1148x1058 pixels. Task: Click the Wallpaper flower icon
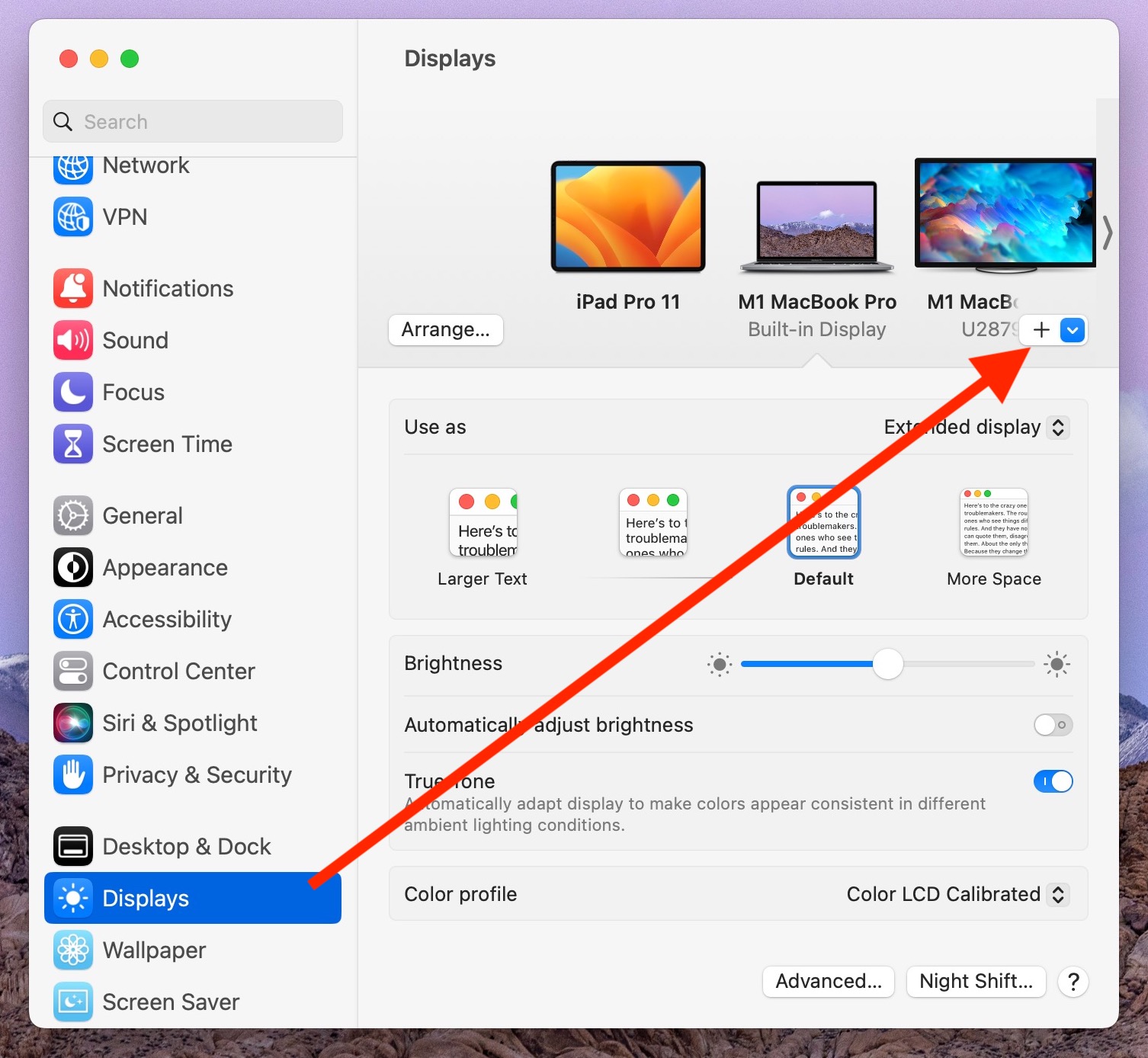coord(73,951)
